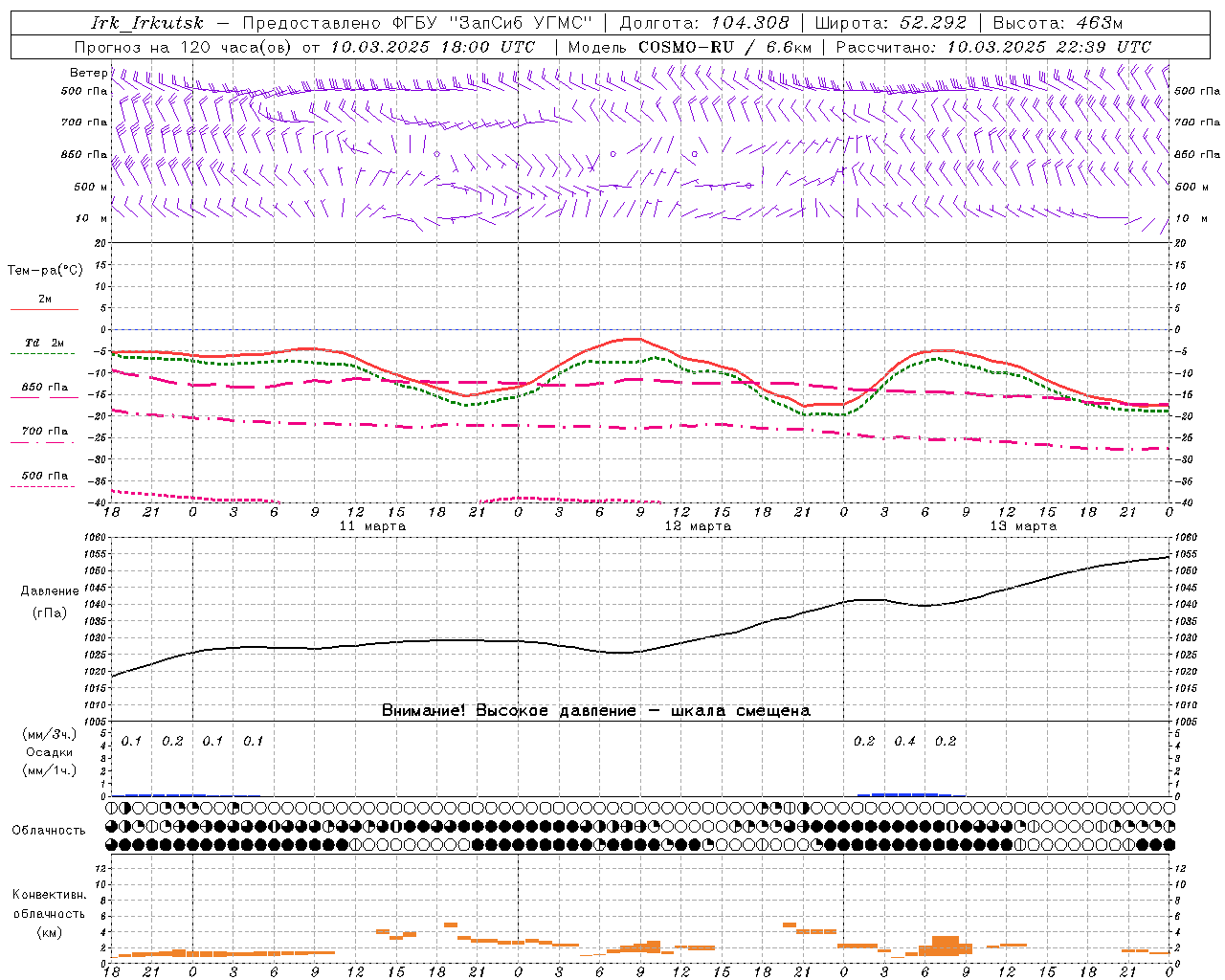
Task: Click '(гПа)' unit under Давление
Action: click(x=50, y=613)
